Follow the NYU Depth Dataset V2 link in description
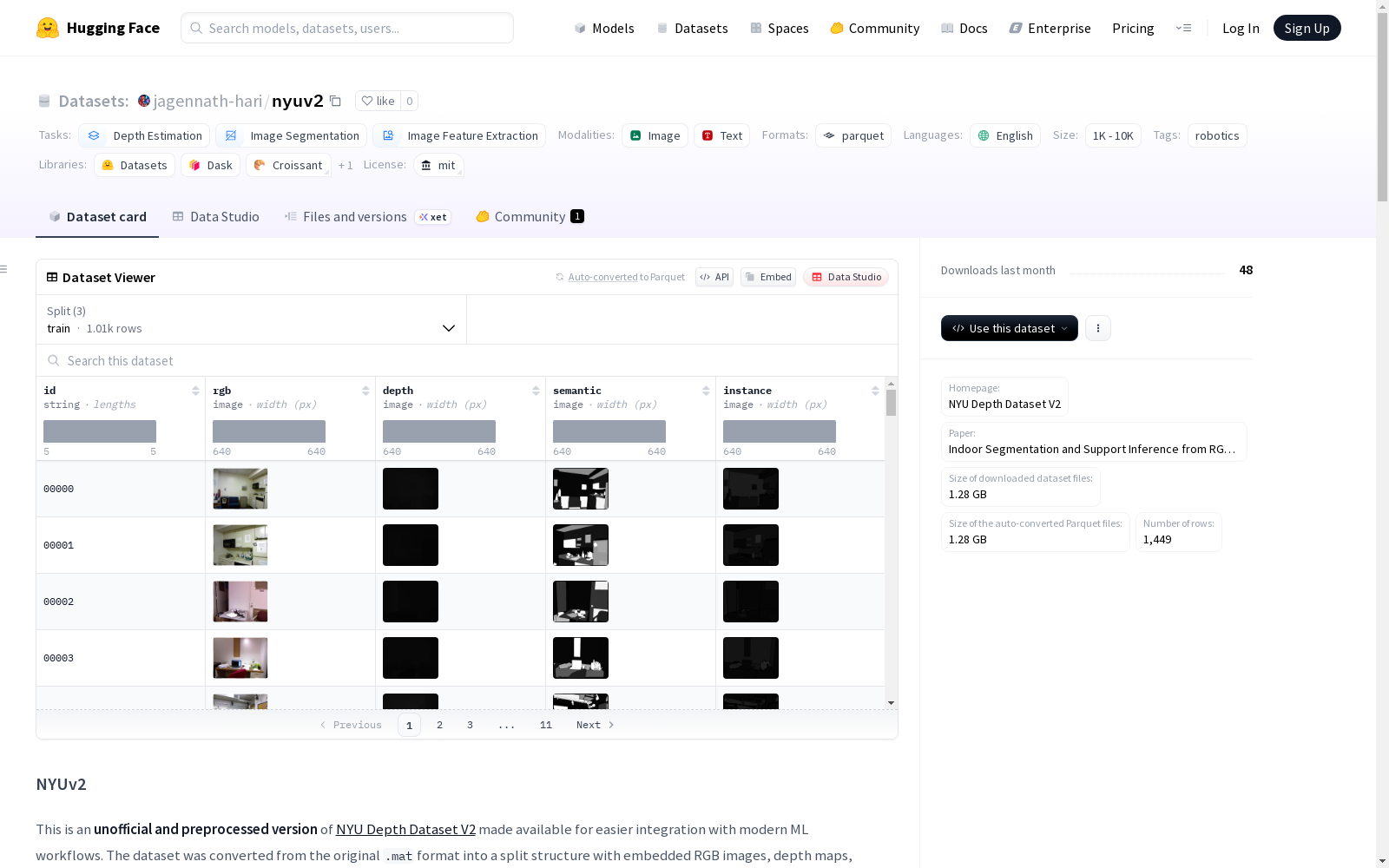This screenshot has height=868, width=1389. click(x=405, y=829)
